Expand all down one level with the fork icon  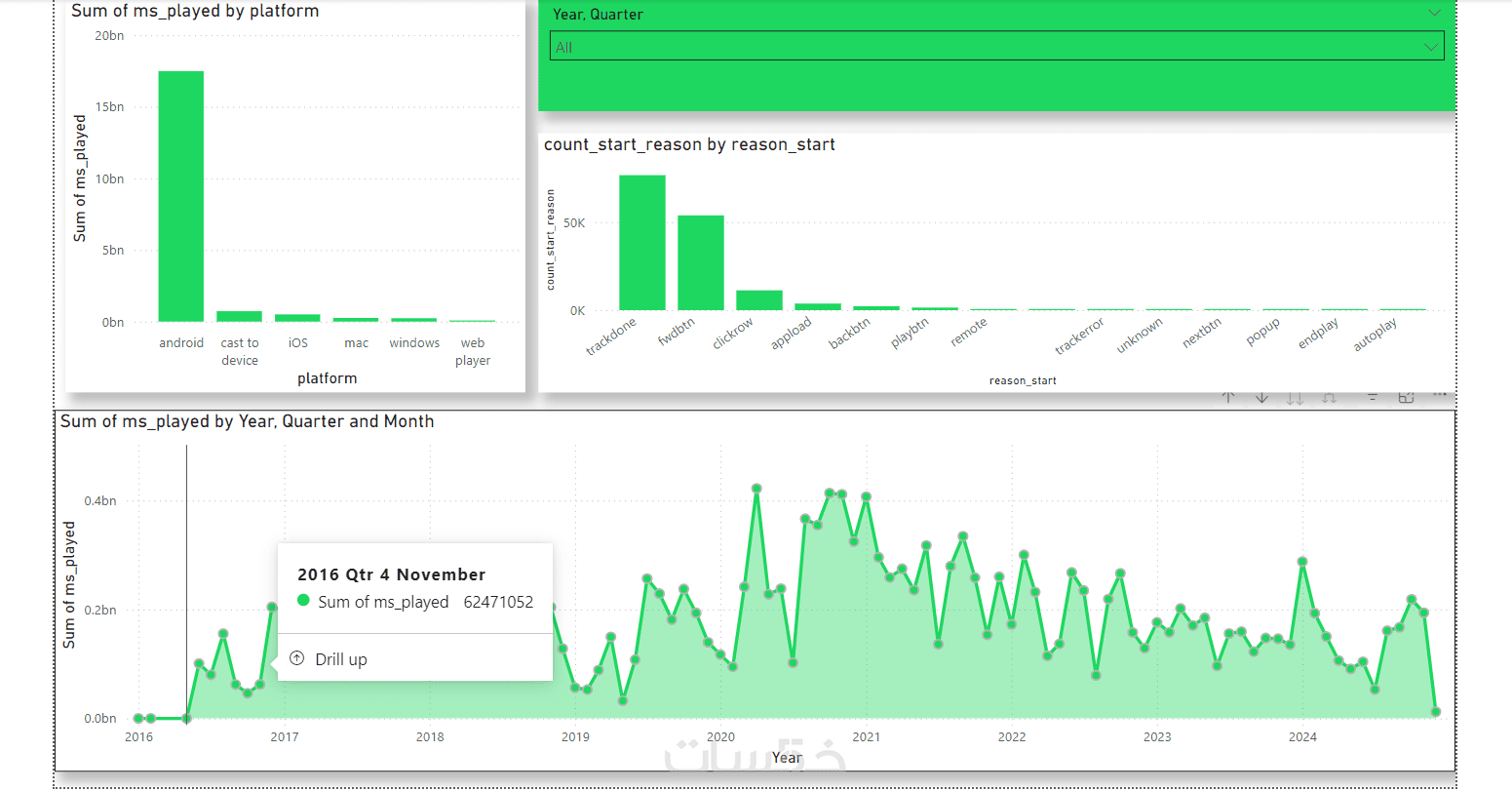pos(1329,397)
